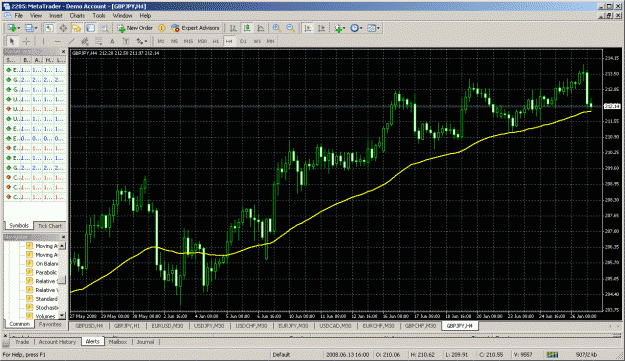Select the Text 'A' drawing tool

point(112,41)
